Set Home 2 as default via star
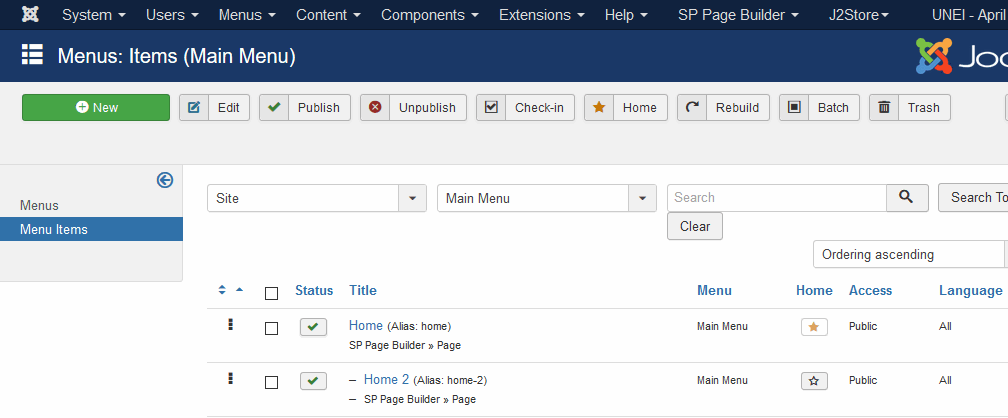 pyautogui.click(x=814, y=381)
